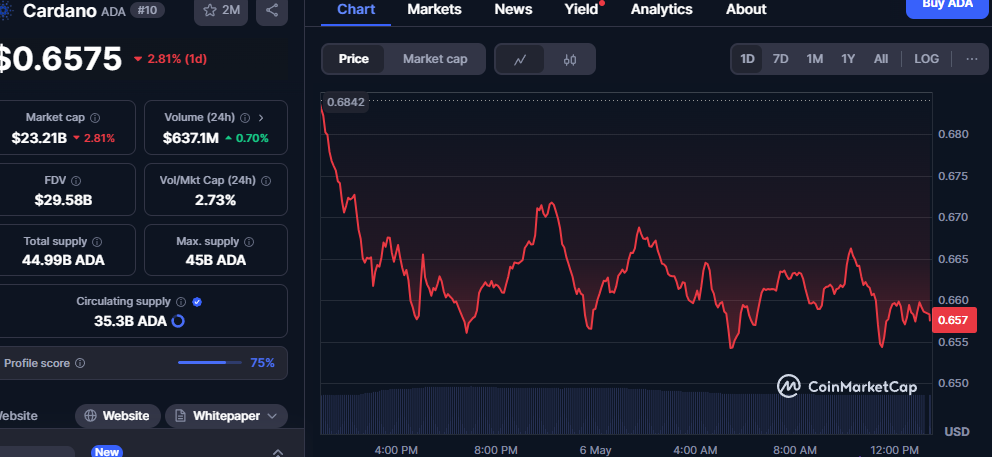The width and height of the screenshot is (992, 457).
Task: Click the Profile score info icon
Action: (x=80, y=363)
